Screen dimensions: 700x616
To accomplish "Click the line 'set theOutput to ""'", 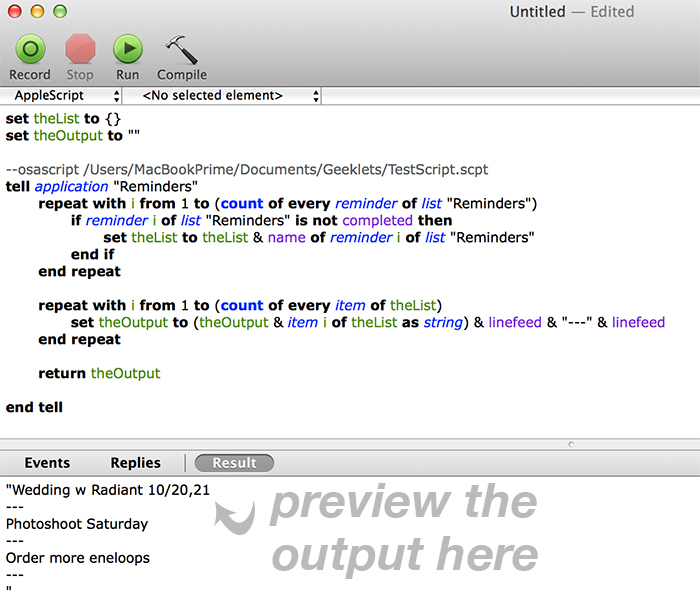I will click(73, 136).
